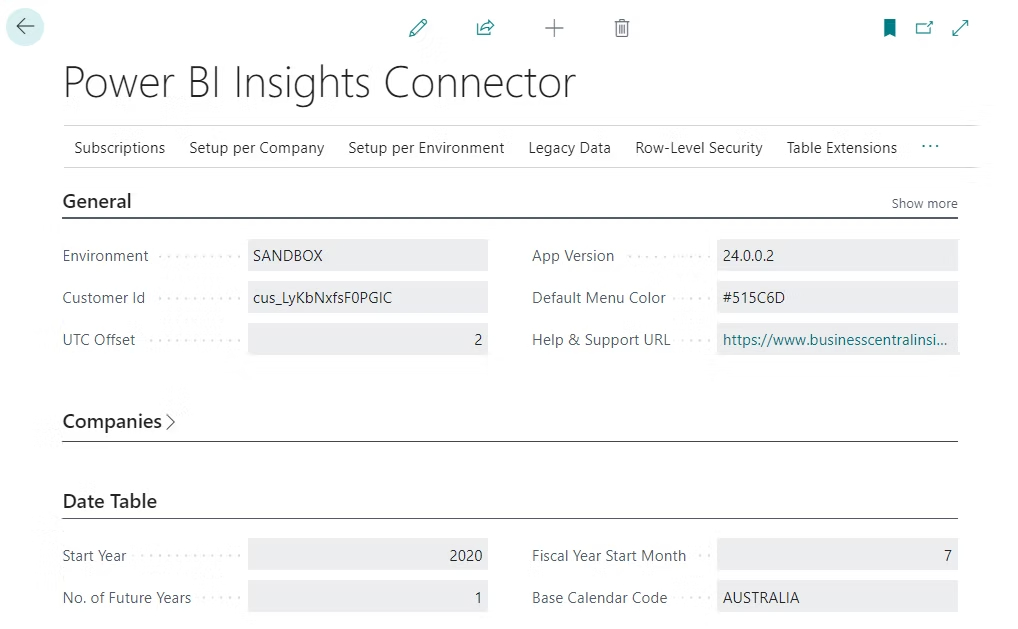Select Base Calendar Code field AUSTRALIA

838,597
